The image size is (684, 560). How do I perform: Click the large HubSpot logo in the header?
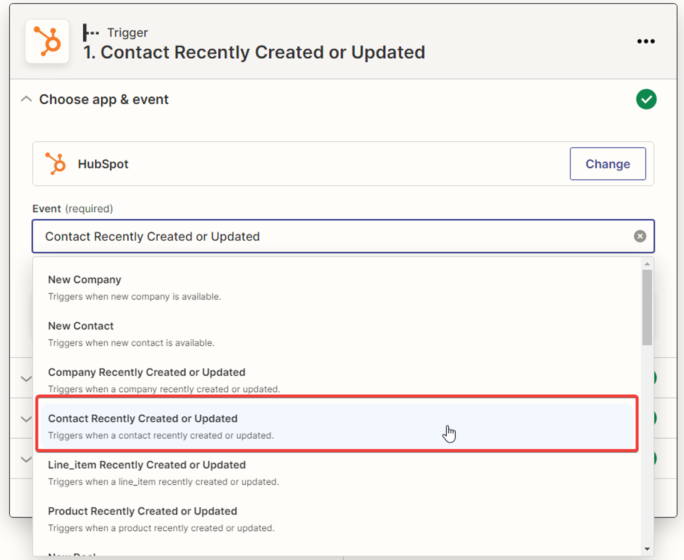coord(47,42)
